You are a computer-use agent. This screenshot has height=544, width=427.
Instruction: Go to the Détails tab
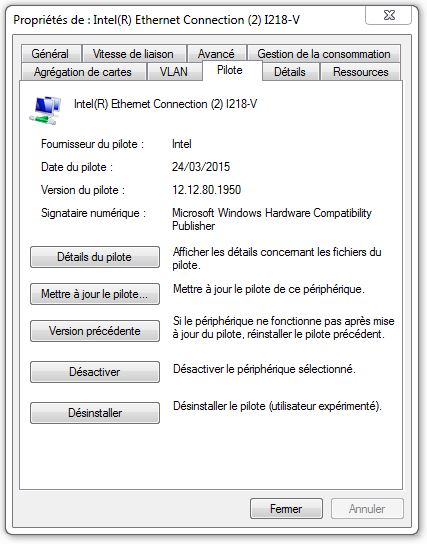[x=290, y=72]
